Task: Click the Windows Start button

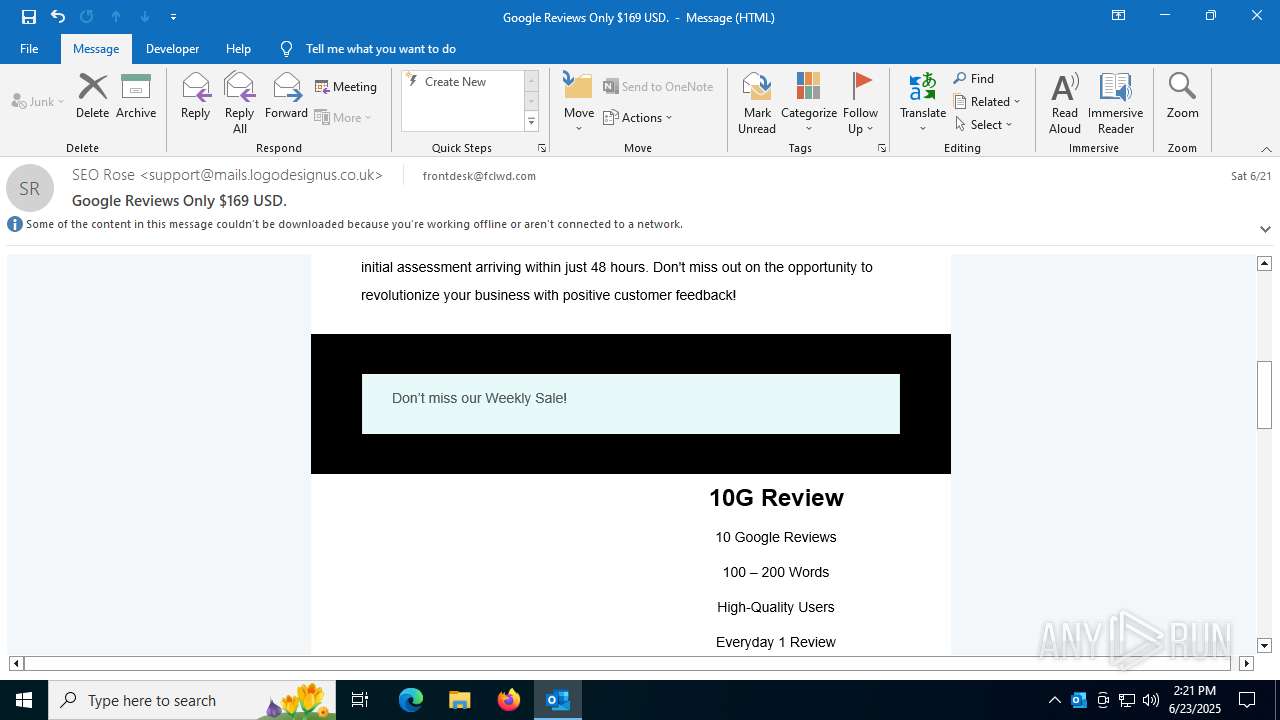Action: [24, 700]
